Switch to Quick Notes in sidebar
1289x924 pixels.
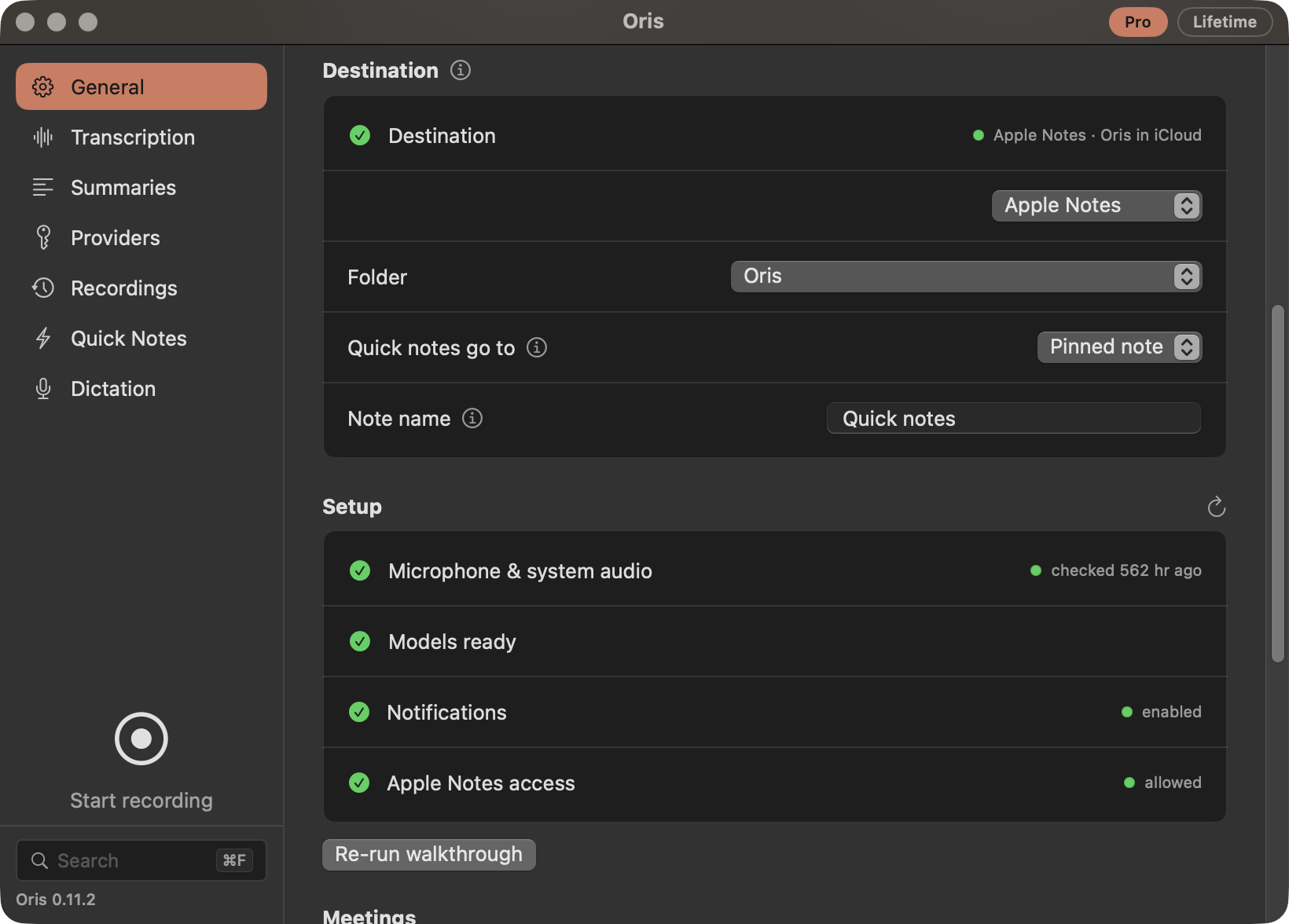(x=141, y=338)
